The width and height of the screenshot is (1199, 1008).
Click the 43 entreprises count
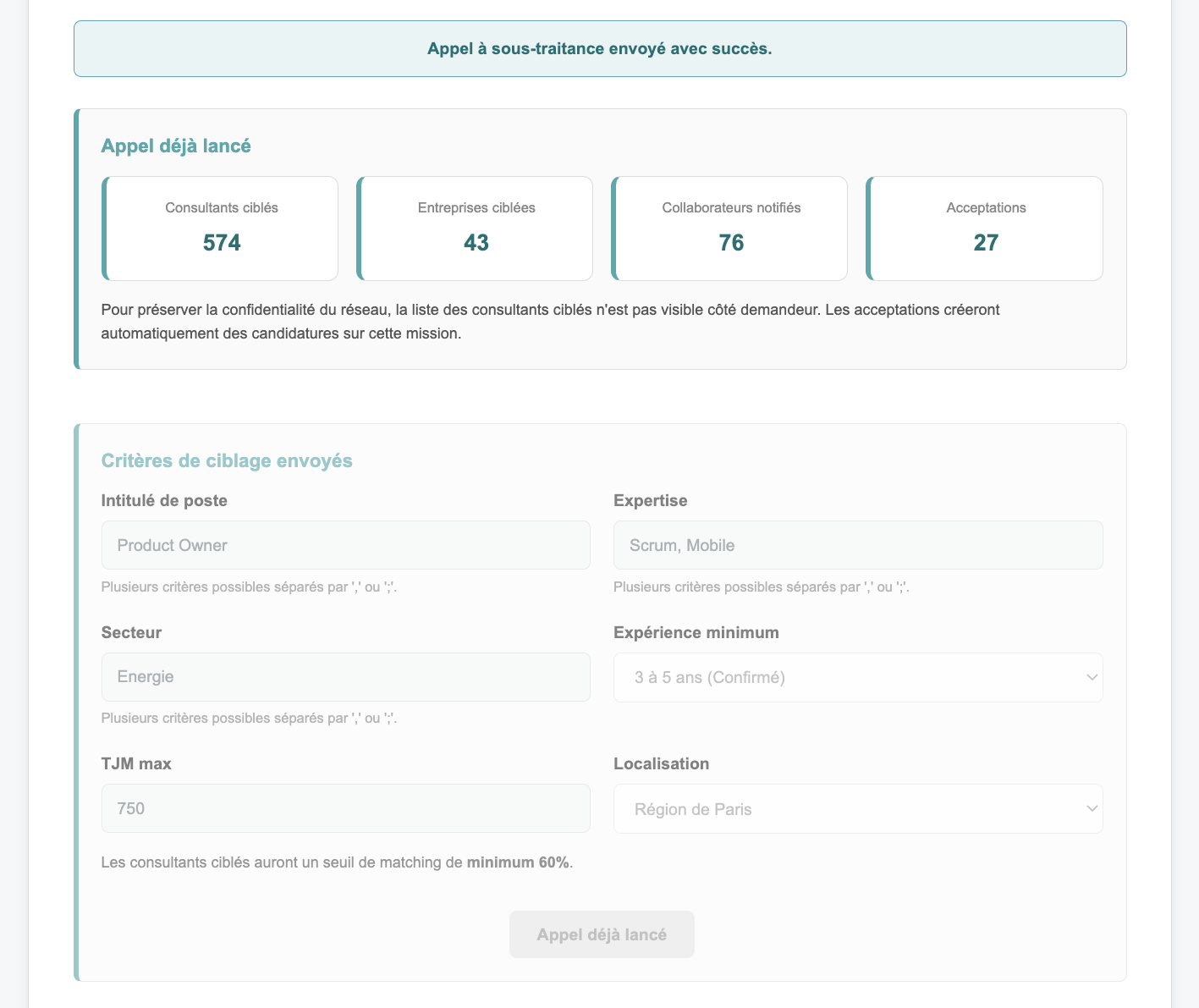tap(476, 243)
